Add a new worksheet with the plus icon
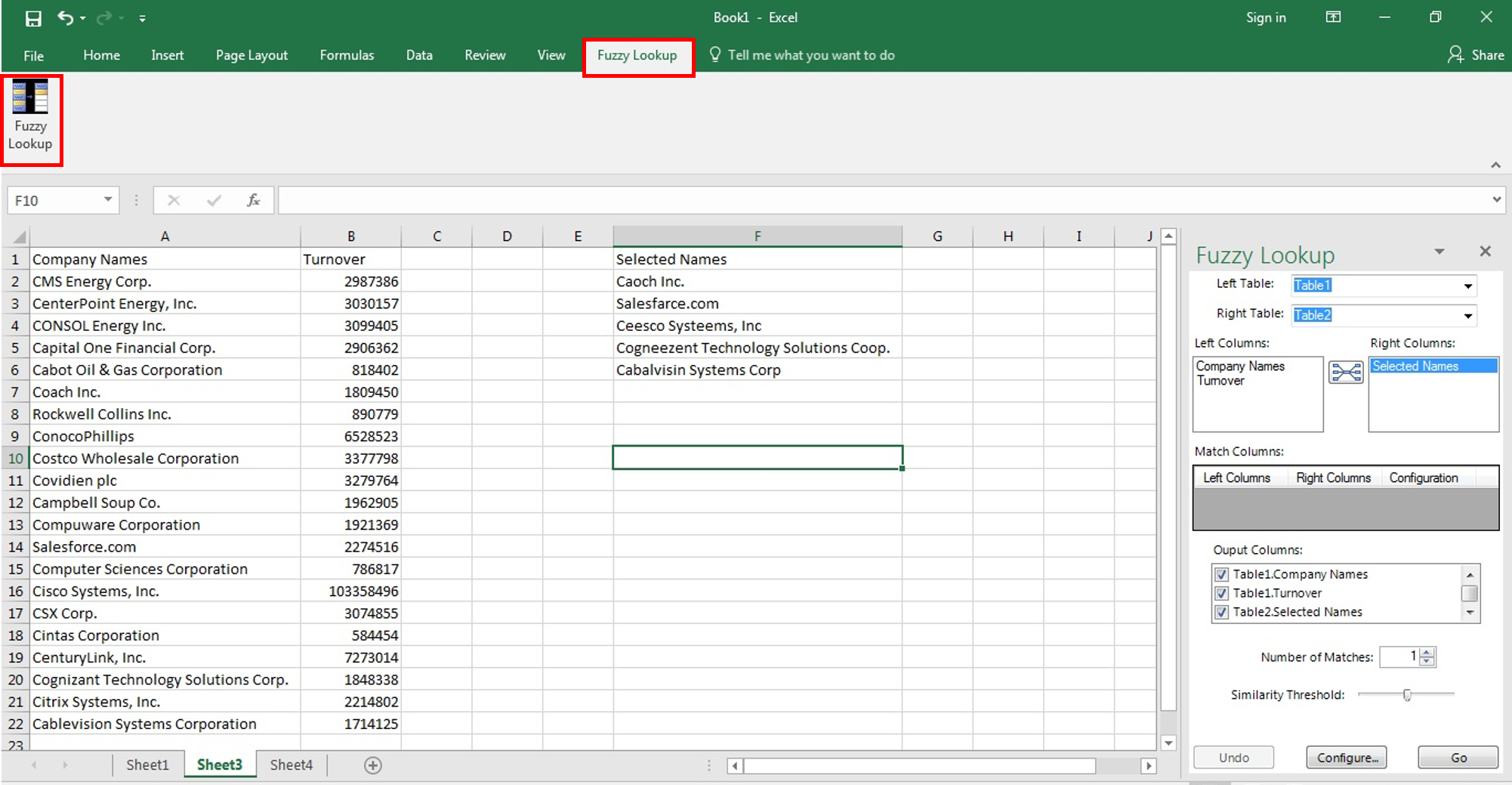This screenshot has width=1512, height=785. click(372, 765)
